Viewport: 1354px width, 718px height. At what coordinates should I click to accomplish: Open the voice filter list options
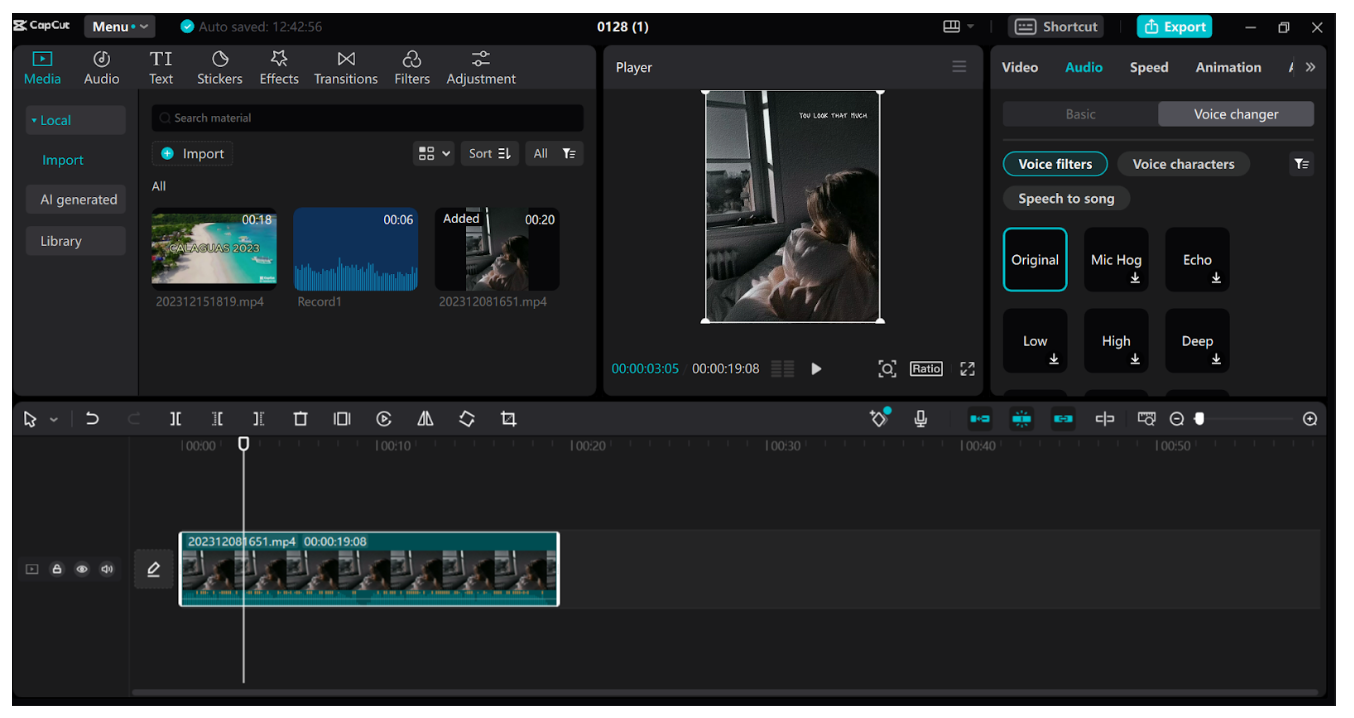pyautogui.click(x=1301, y=164)
